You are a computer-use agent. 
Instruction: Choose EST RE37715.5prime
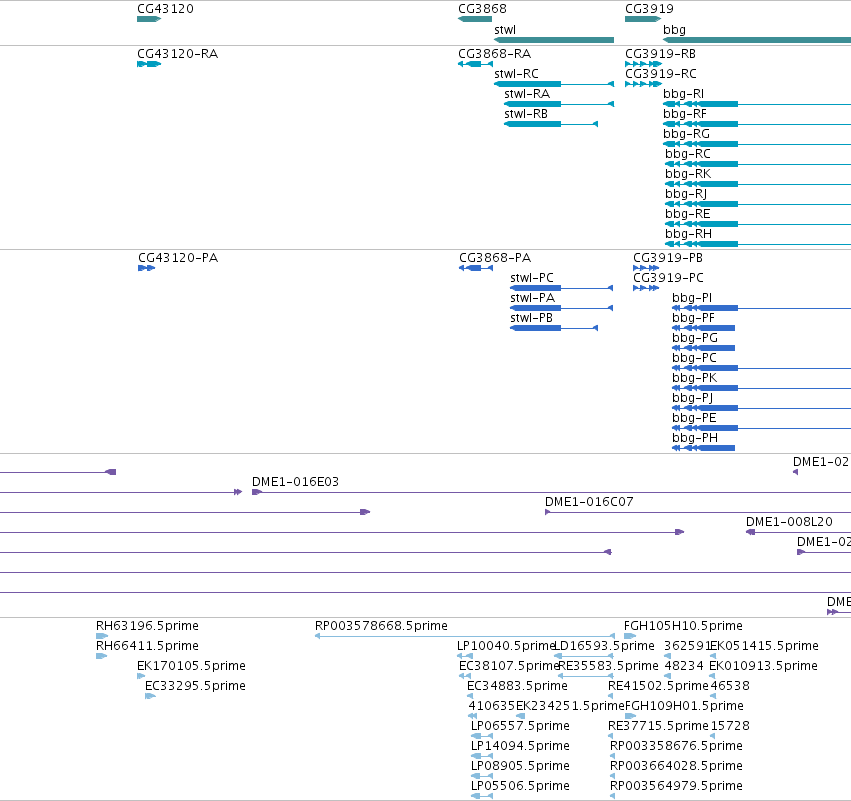point(658,727)
